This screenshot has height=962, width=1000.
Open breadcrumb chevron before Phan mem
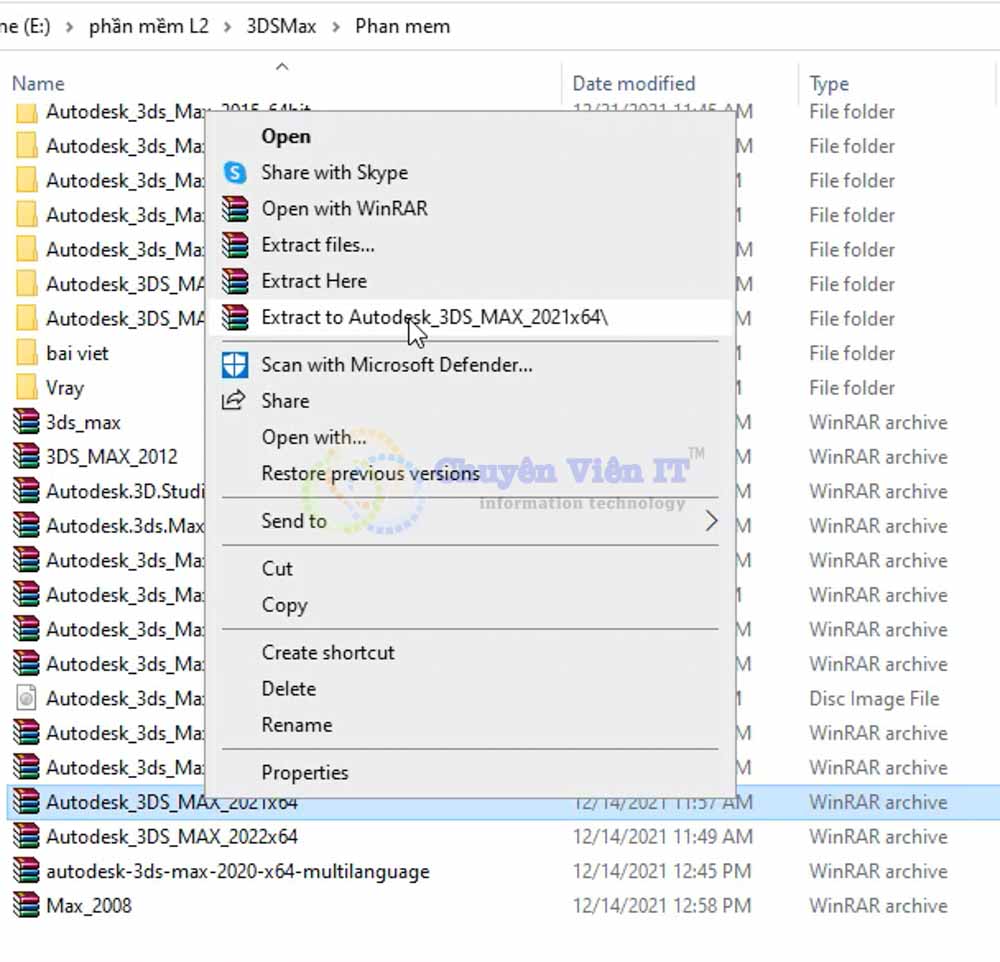(336, 27)
